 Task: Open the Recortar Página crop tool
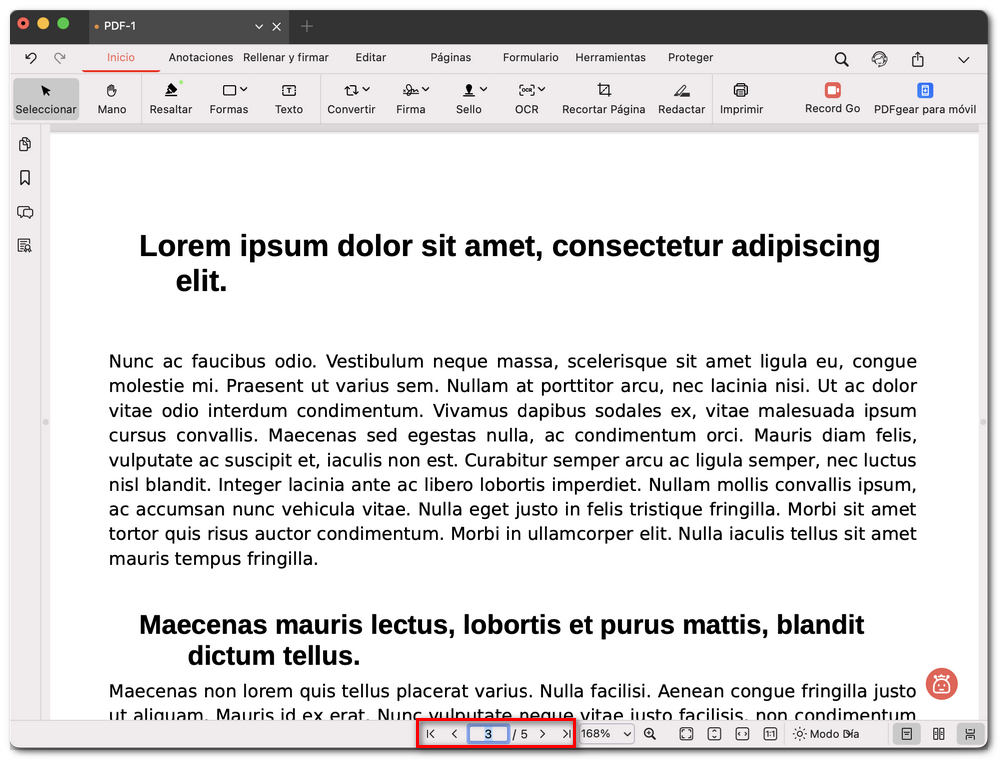(x=604, y=97)
